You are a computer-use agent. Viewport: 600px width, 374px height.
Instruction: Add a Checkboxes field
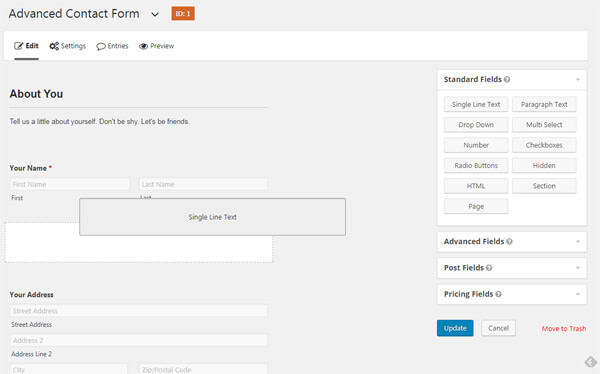click(x=544, y=145)
